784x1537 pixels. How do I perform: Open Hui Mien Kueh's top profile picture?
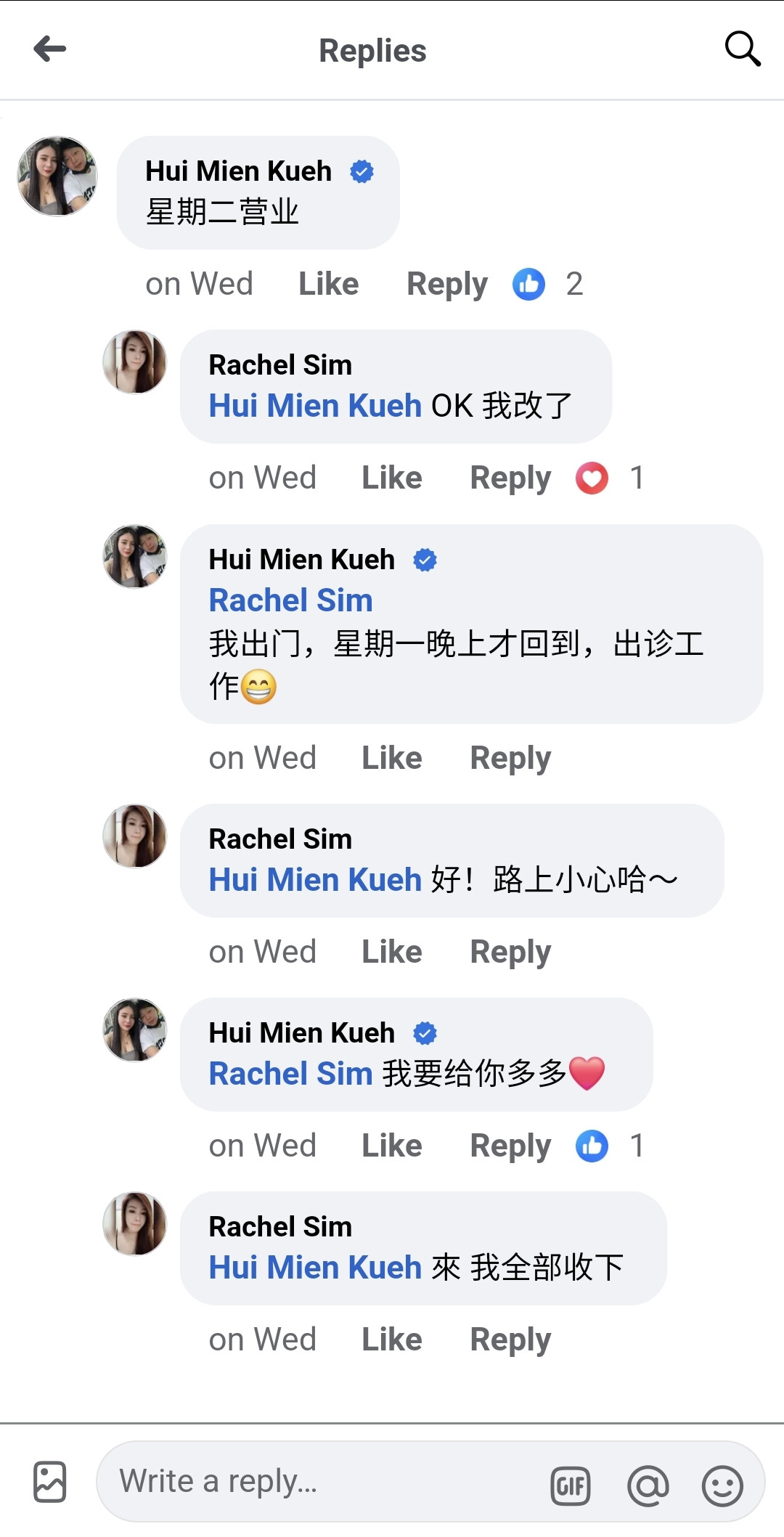point(57,176)
